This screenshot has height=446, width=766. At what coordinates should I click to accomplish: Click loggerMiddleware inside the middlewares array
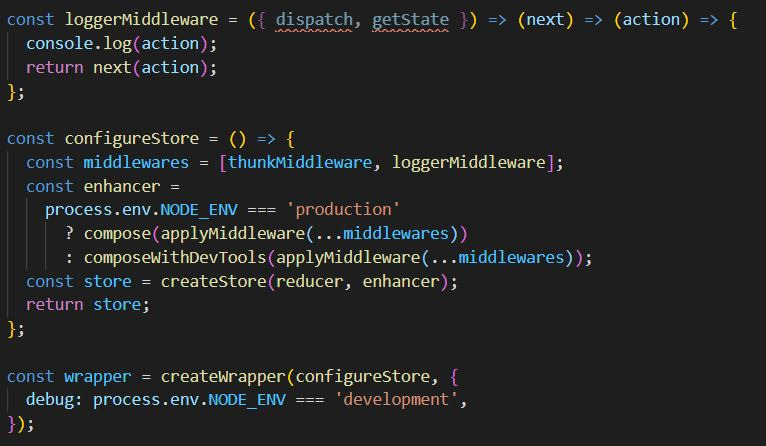click(x=468, y=162)
